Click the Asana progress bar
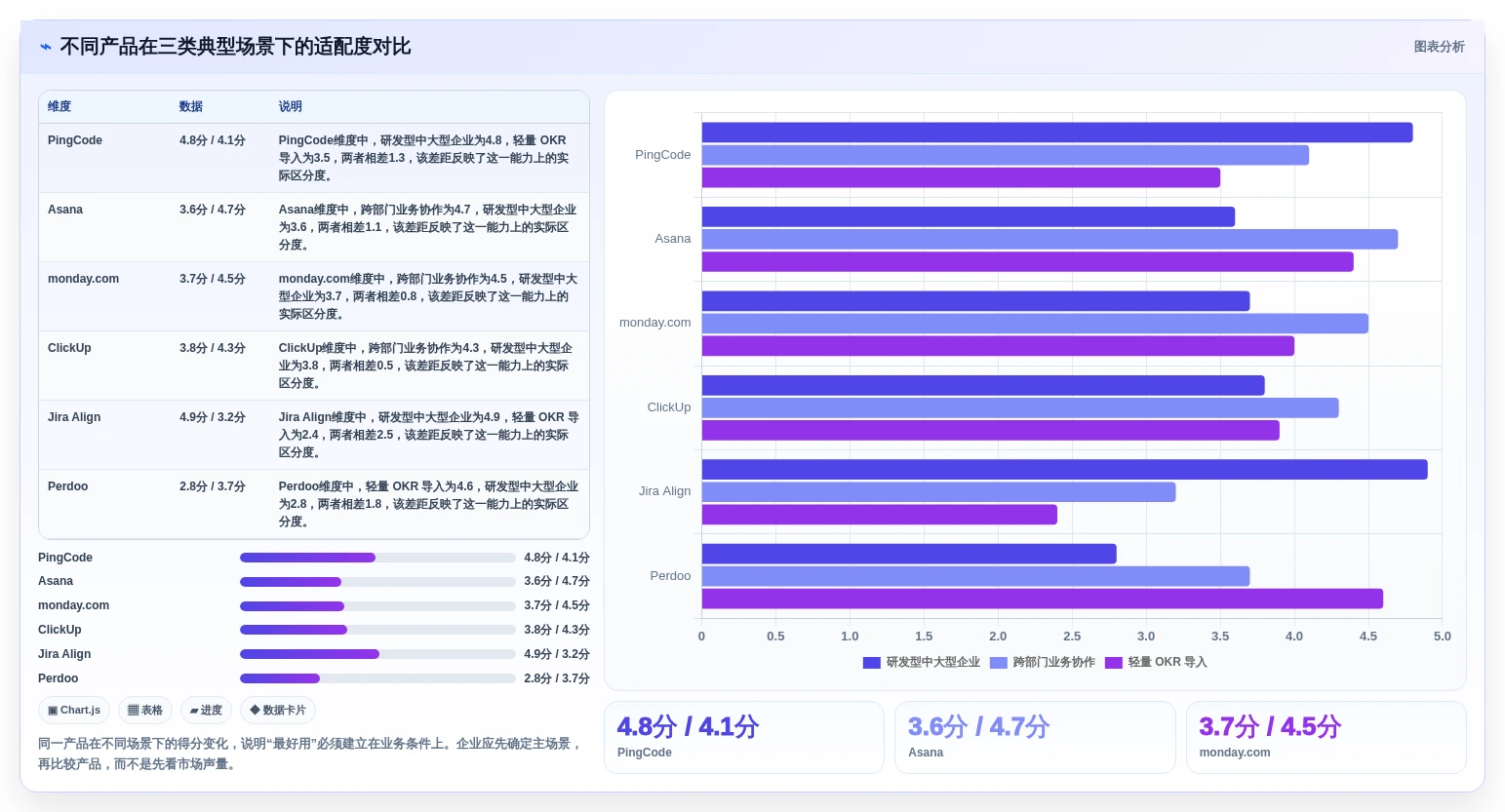 (377, 582)
